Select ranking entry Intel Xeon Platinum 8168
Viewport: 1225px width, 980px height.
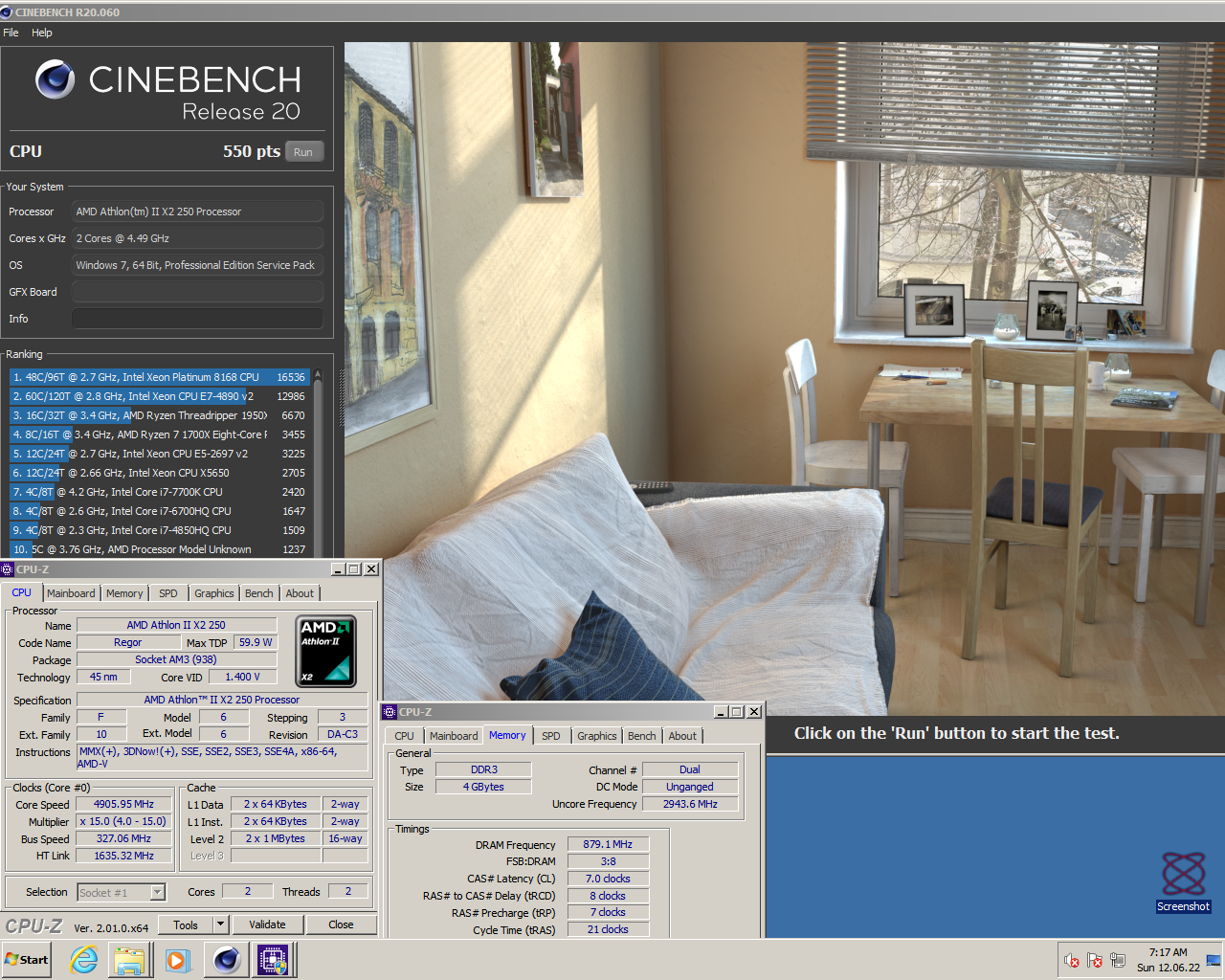pyautogui.click(x=158, y=377)
